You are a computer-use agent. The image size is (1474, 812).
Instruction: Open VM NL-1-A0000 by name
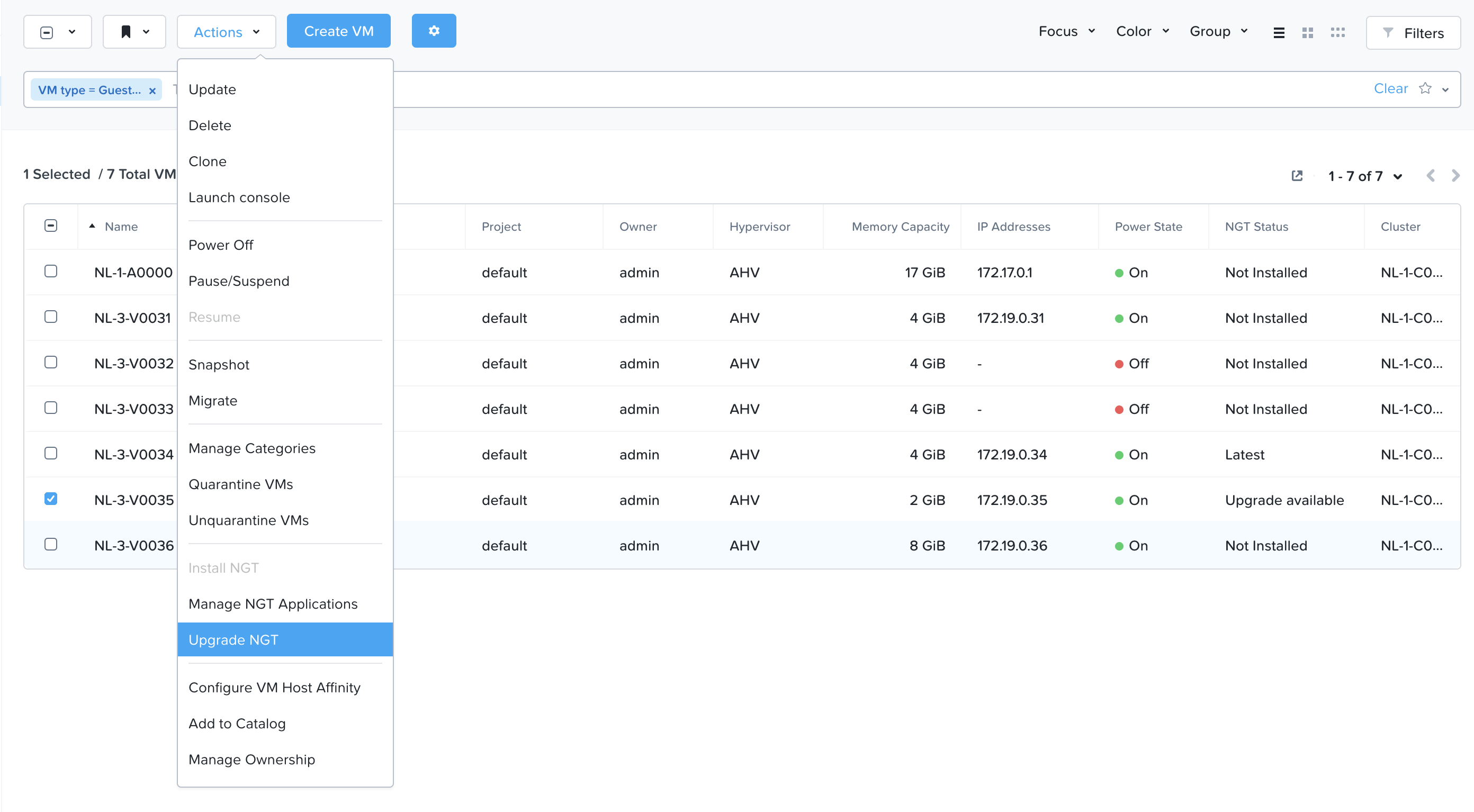pos(133,273)
